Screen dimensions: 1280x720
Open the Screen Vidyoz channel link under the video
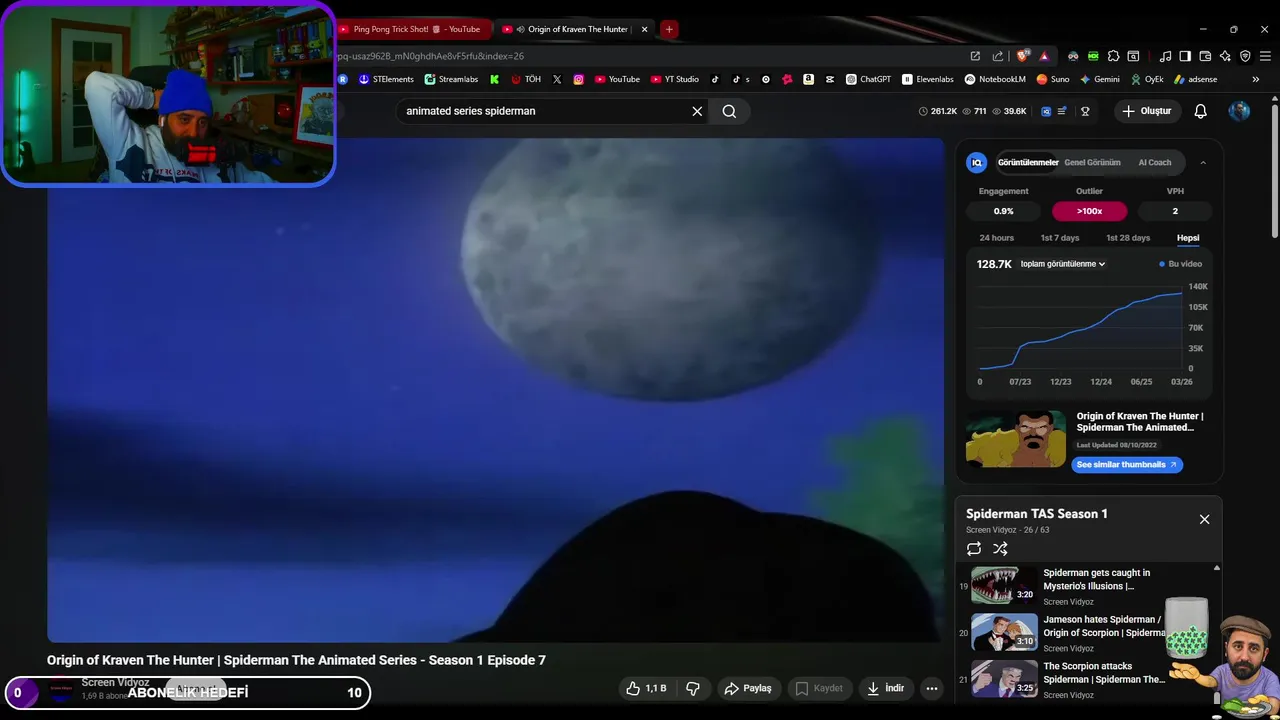115,682
